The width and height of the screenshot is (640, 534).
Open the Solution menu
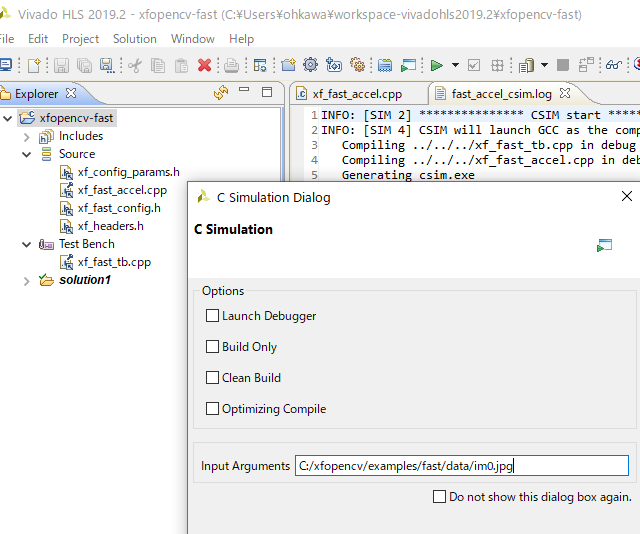pyautogui.click(x=134, y=39)
